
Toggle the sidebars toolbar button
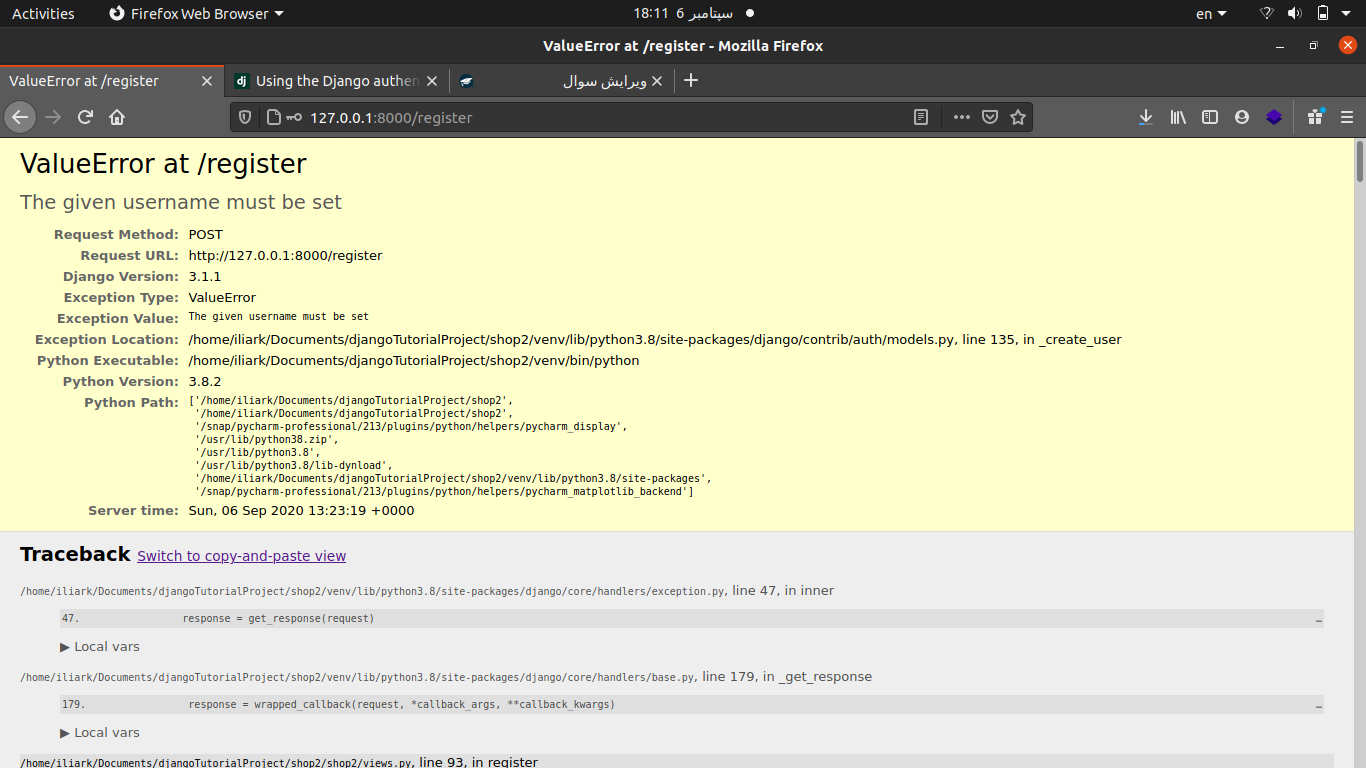point(1210,117)
